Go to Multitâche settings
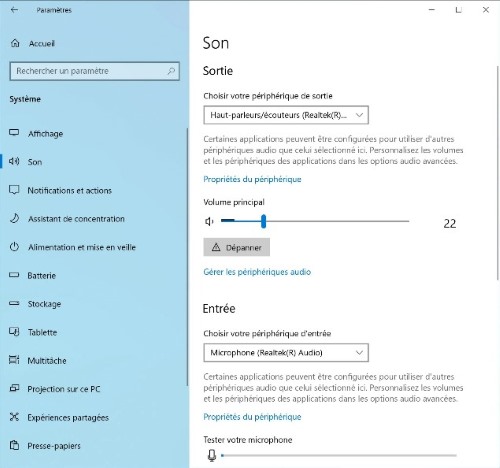Screen dimensions: 500x468 click(47, 361)
